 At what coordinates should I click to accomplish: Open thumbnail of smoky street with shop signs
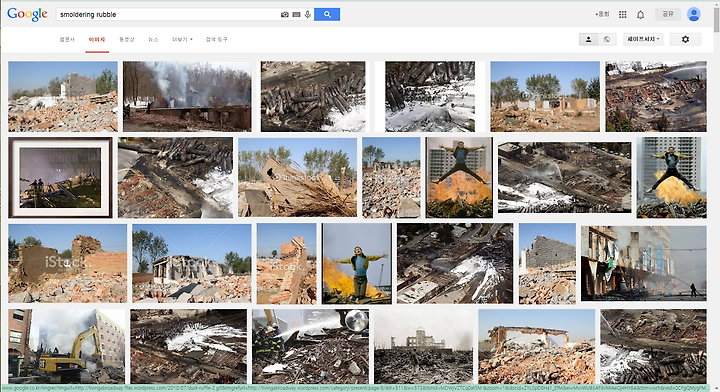pyautogui.click(x=644, y=263)
